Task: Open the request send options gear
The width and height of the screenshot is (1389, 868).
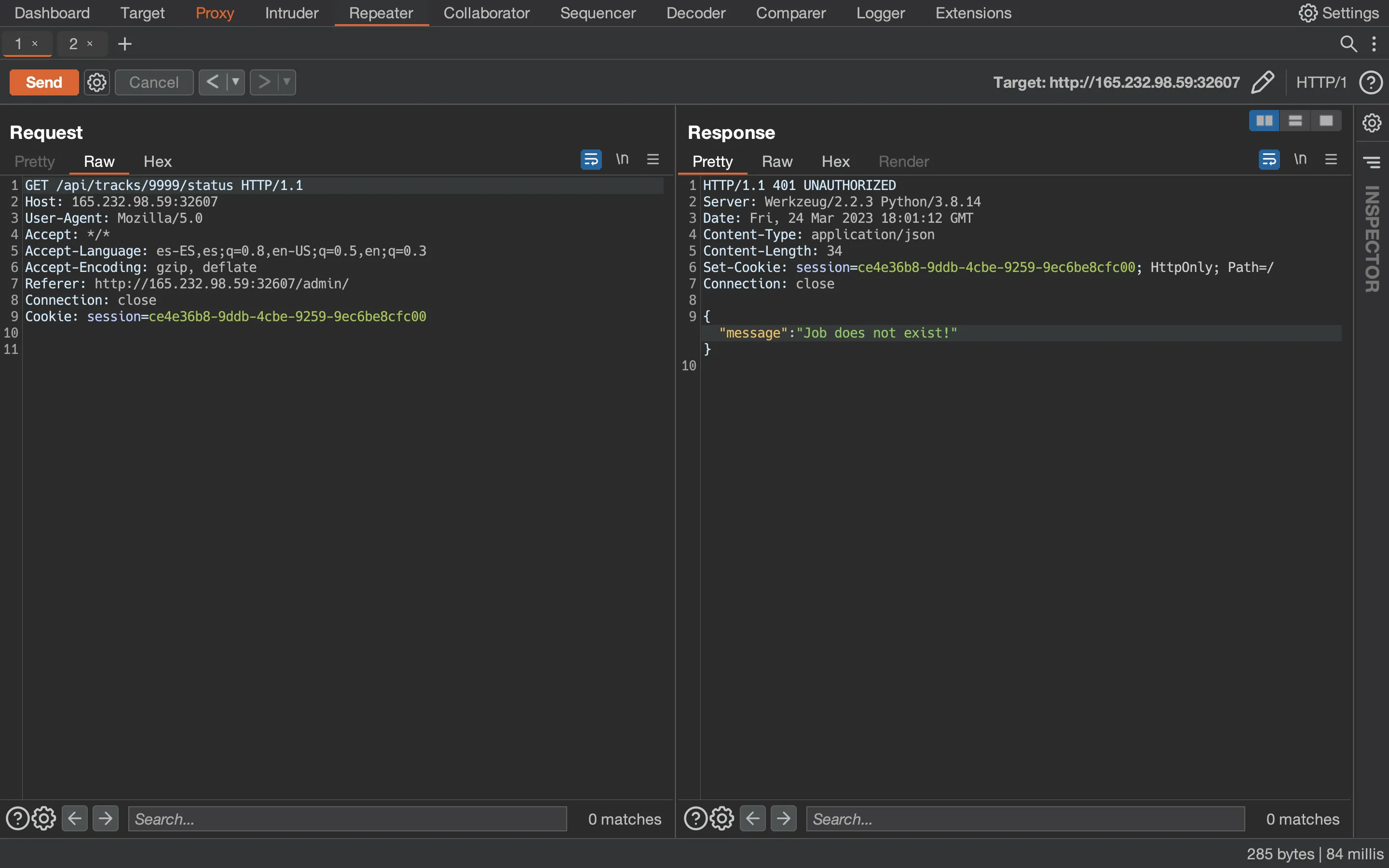Action: tap(96, 82)
